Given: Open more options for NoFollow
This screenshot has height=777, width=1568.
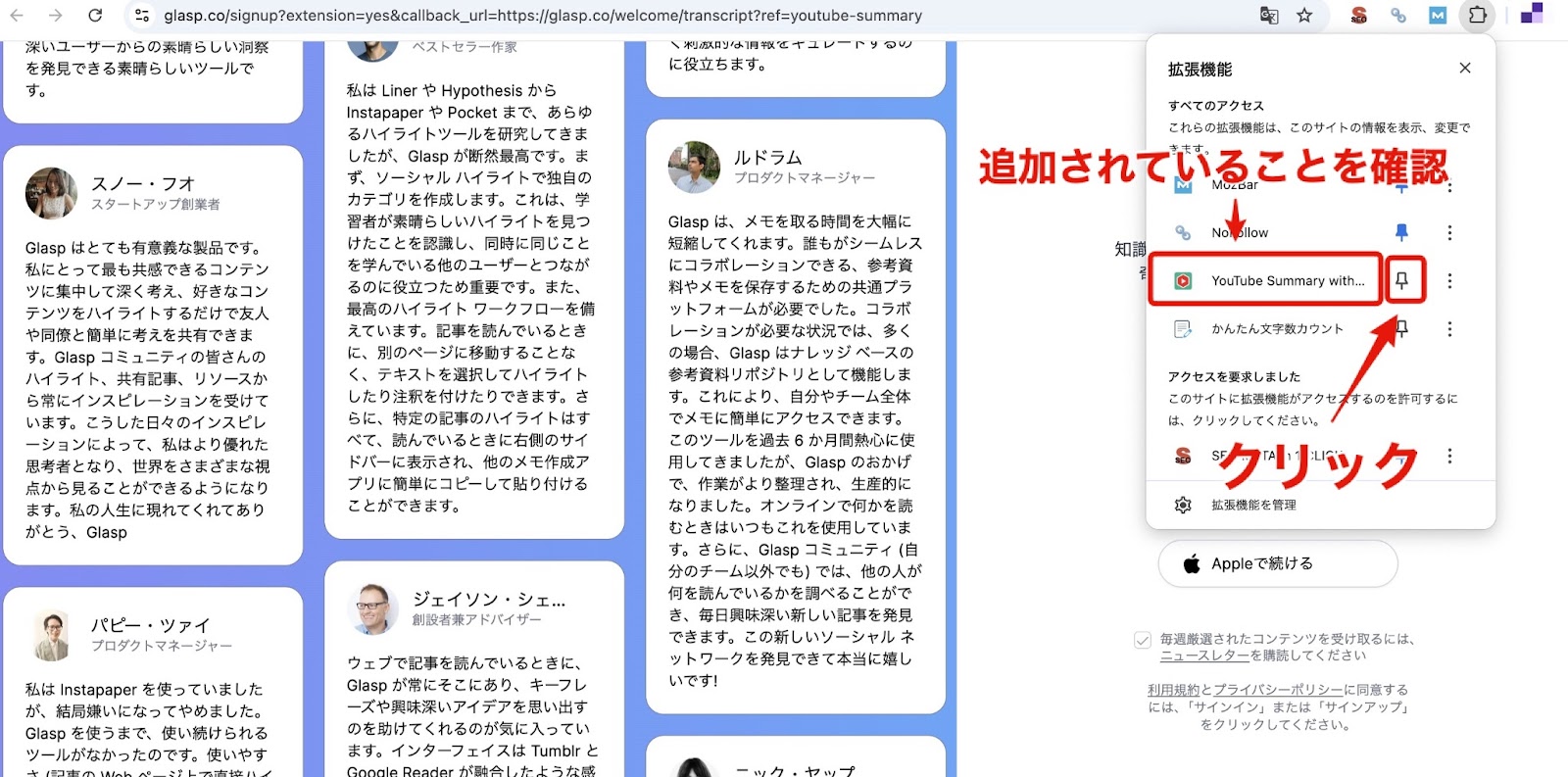Looking at the screenshot, I should coord(1449,233).
